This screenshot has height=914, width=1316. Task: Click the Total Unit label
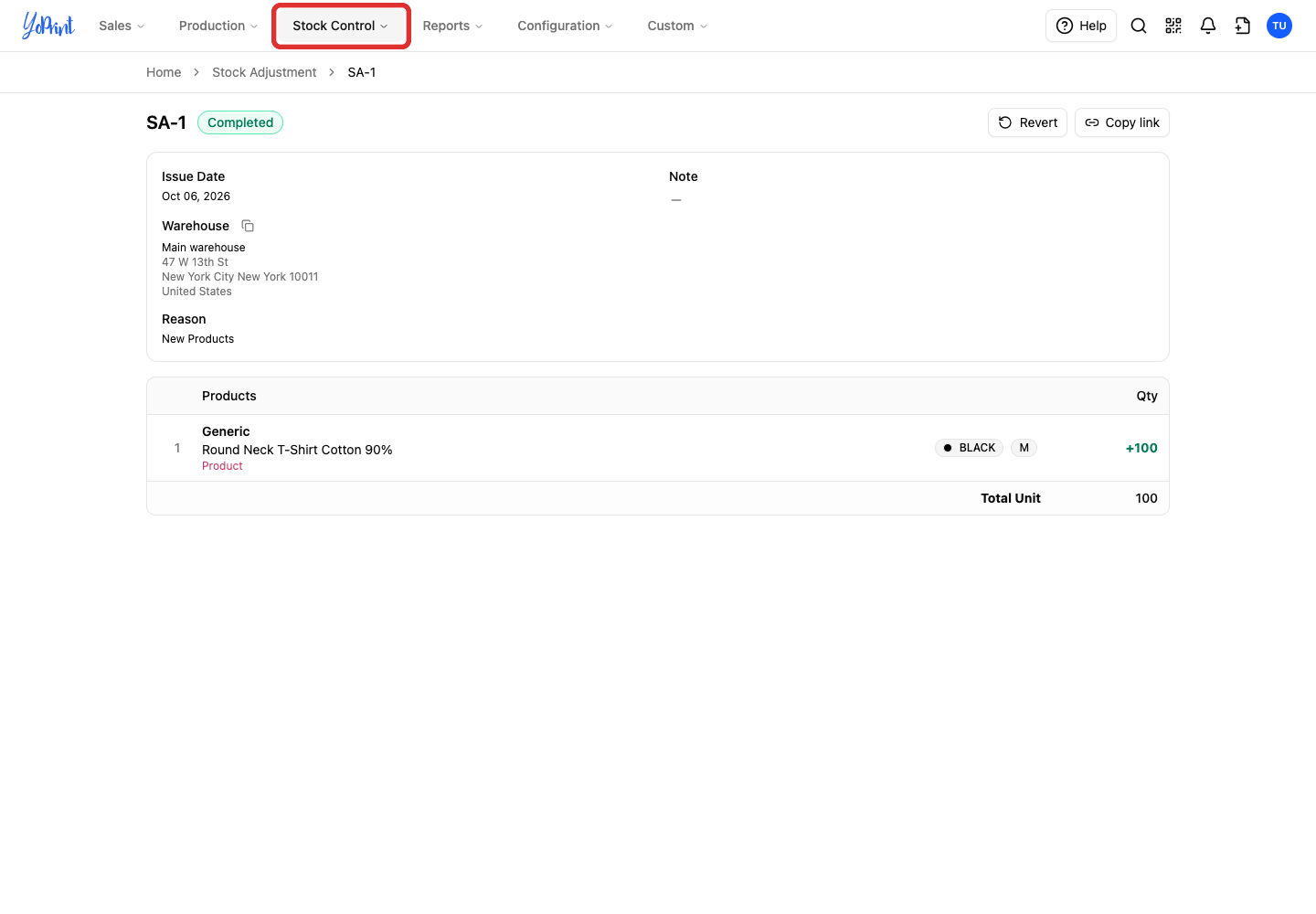[1011, 498]
